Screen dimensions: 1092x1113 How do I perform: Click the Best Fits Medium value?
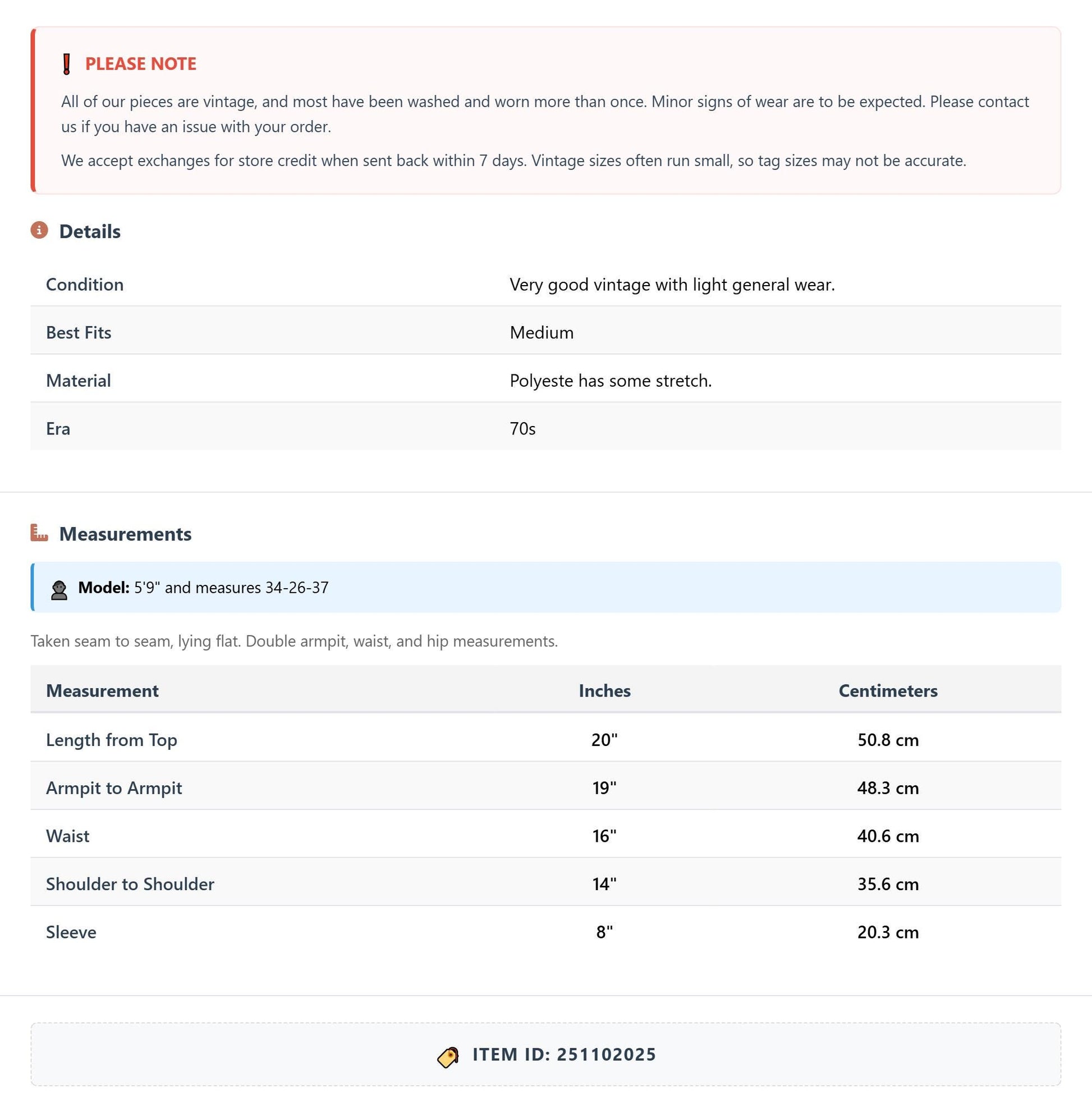point(542,333)
